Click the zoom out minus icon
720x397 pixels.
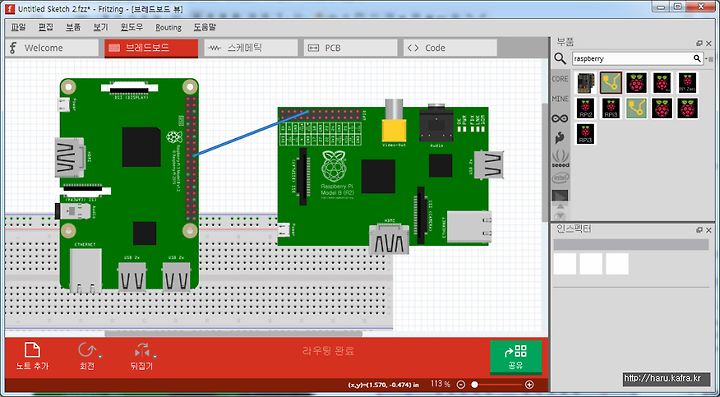pos(461,385)
